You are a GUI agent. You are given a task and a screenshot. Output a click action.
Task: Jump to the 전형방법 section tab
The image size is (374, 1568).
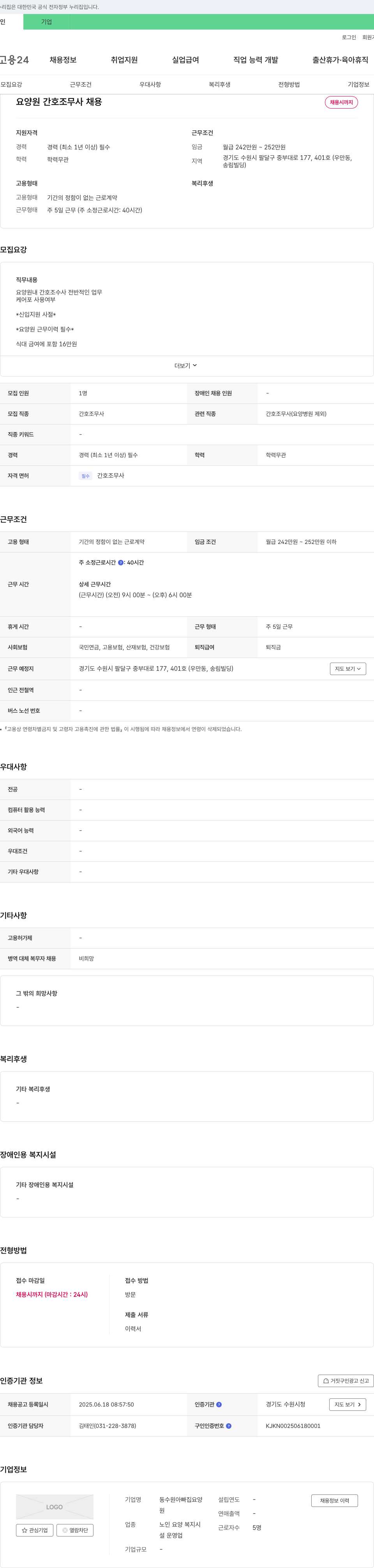click(x=289, y=84)
